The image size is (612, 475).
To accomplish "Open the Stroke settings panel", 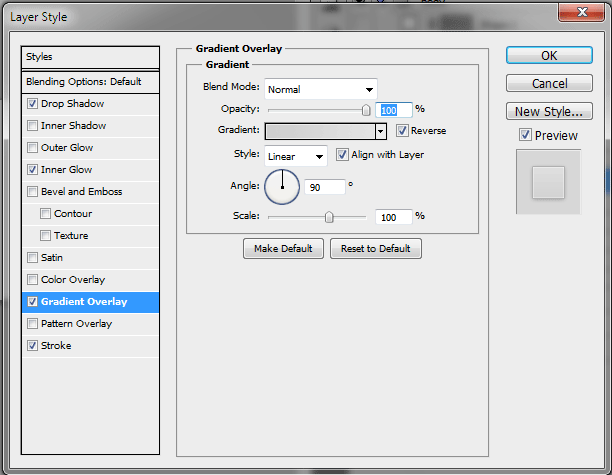I will [x=57, y=346].
